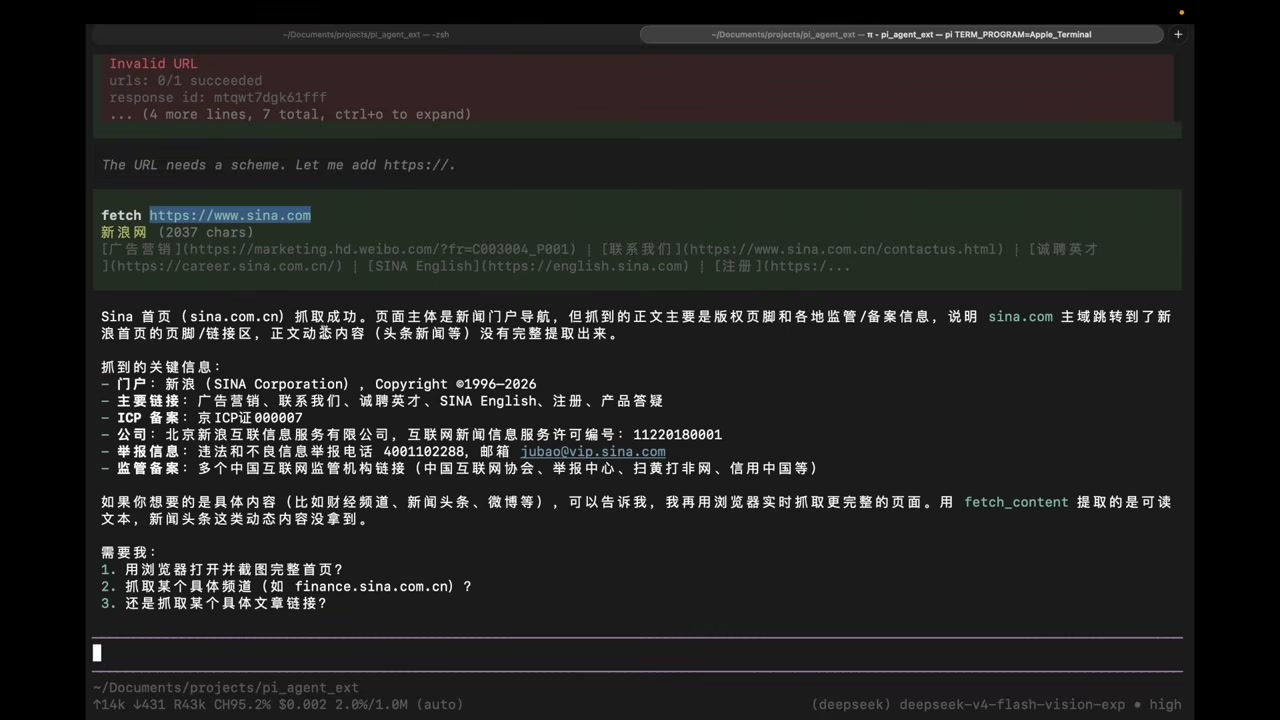Select the pi TERM_PROGRAM=Apple_Terminal tab
Viewport: 1280px width, 720px height.
tap(901, 34)
